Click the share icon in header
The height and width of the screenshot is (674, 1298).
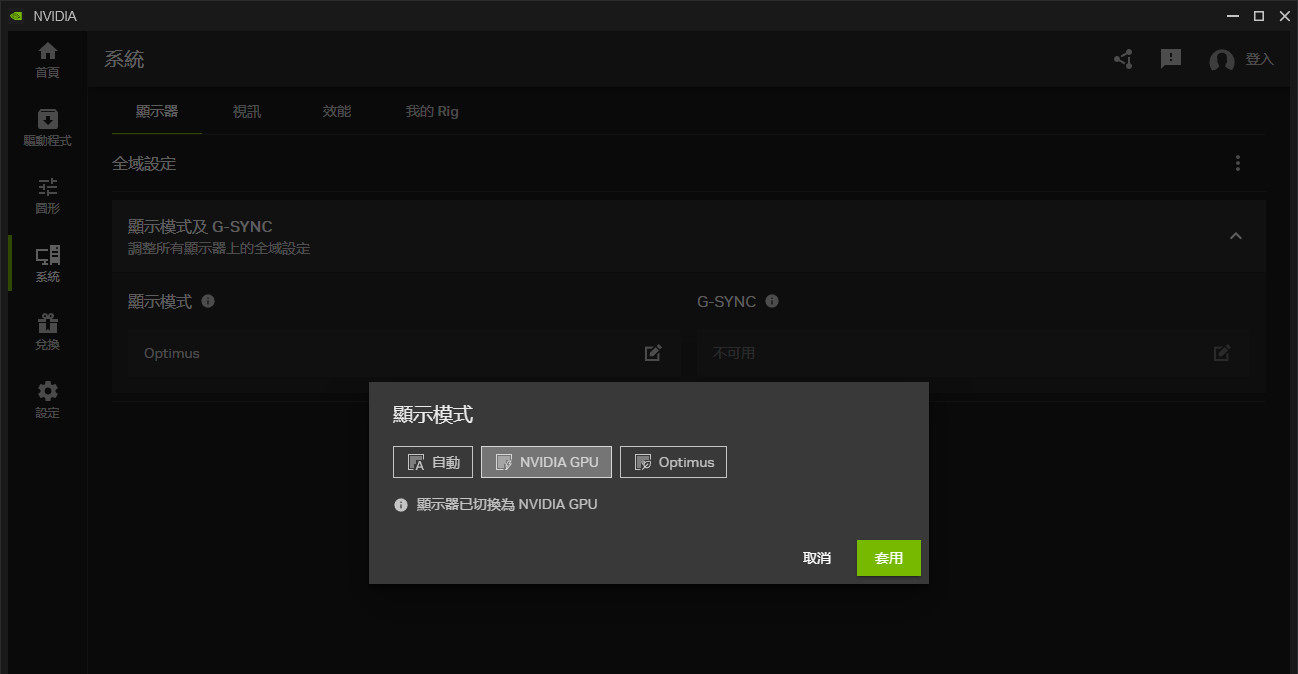(1123, 59)
